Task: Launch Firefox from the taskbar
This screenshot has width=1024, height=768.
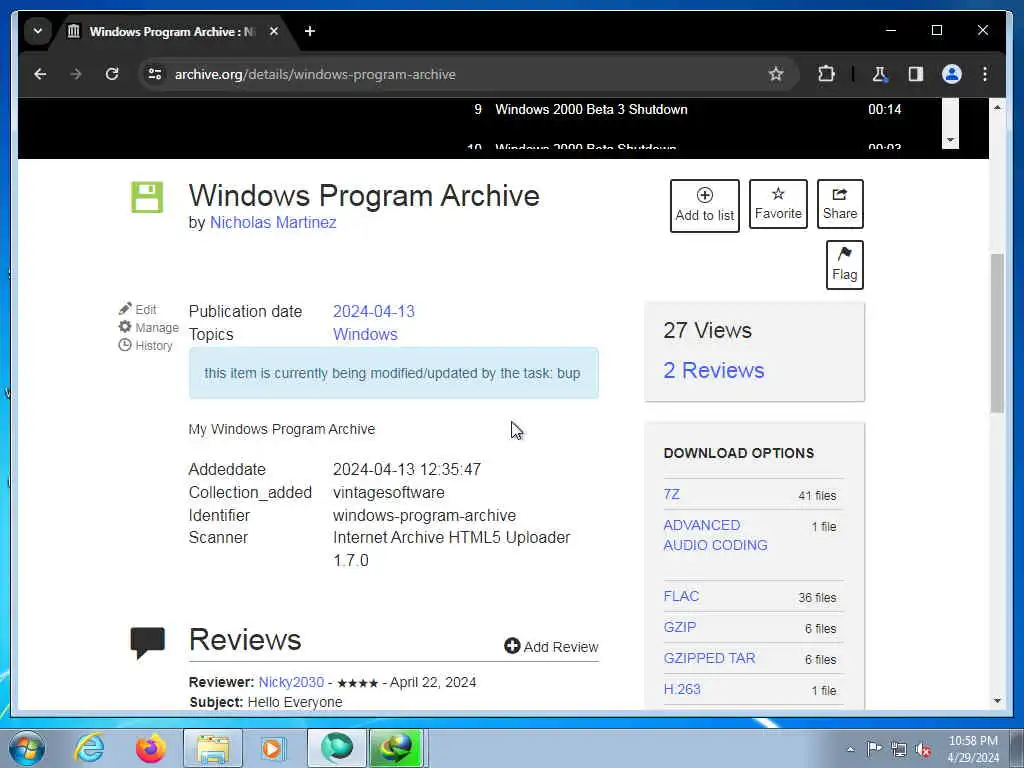Action: tap(151, 748)
